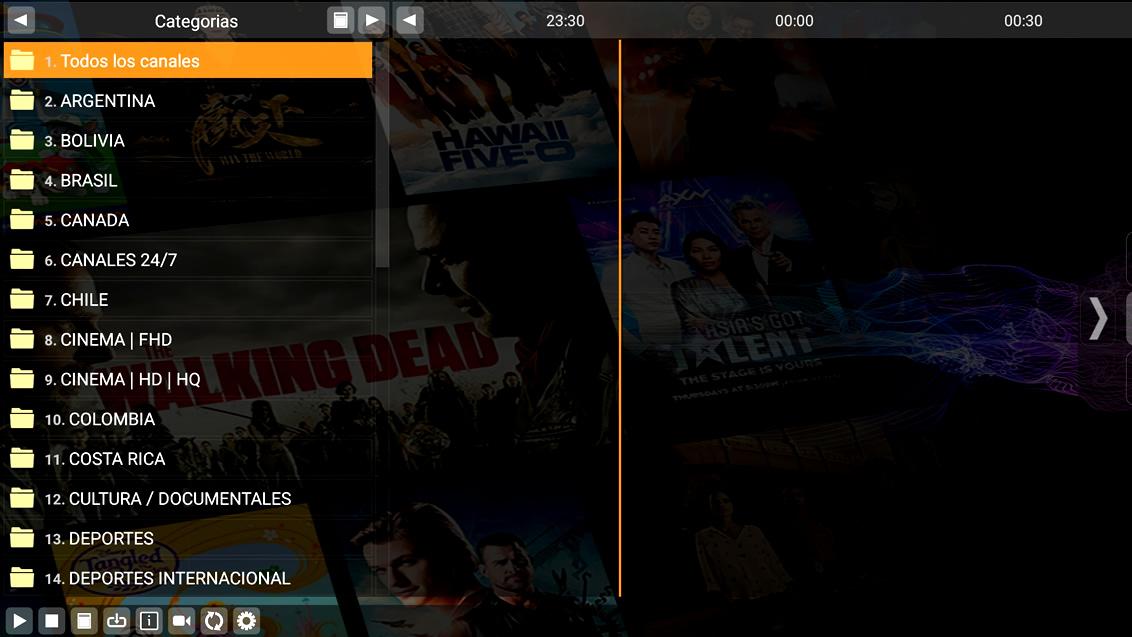Image resolution: width=1132 pixels, height=637 pixels.
Task: Click the back arrow beside Categorias
Action: point(21,20)
